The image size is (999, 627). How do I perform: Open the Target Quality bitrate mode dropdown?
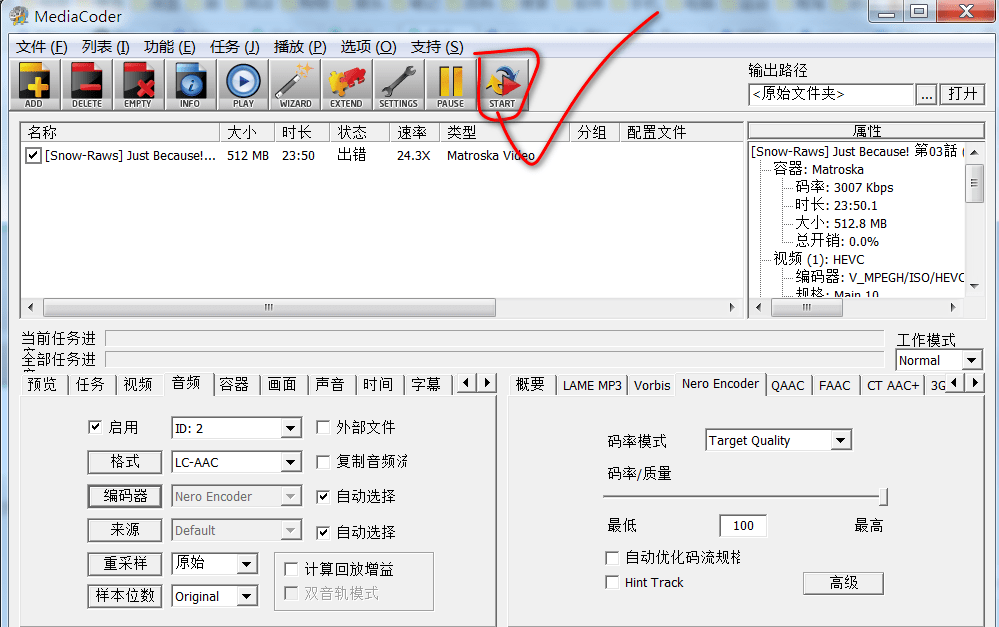[x=778, y=439]
